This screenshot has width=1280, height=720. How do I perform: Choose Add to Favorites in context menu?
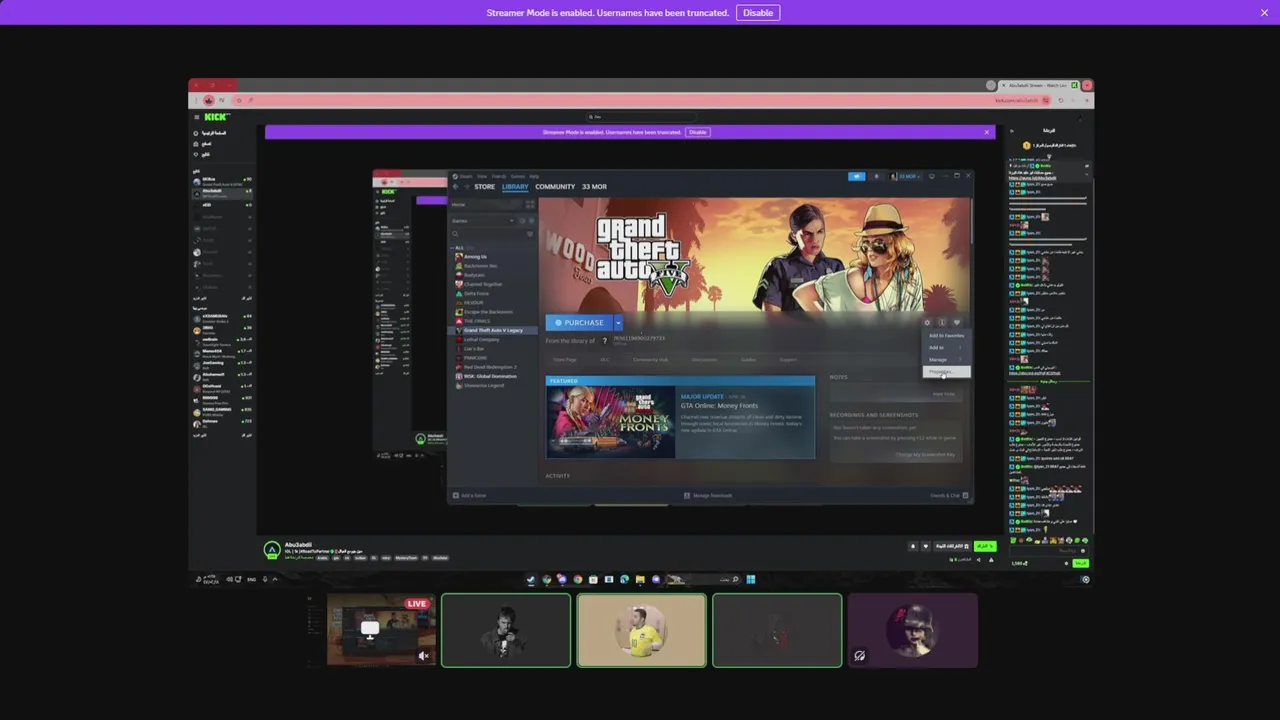coord(947,335)
